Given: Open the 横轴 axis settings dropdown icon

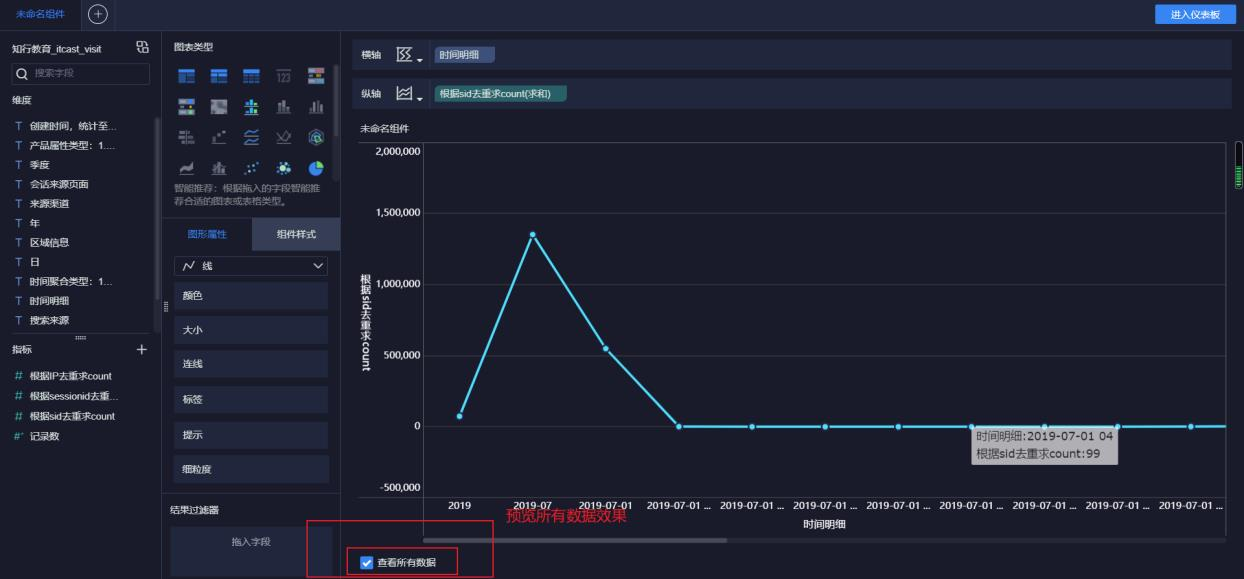Looking at the screenshot, I should 409,55.
